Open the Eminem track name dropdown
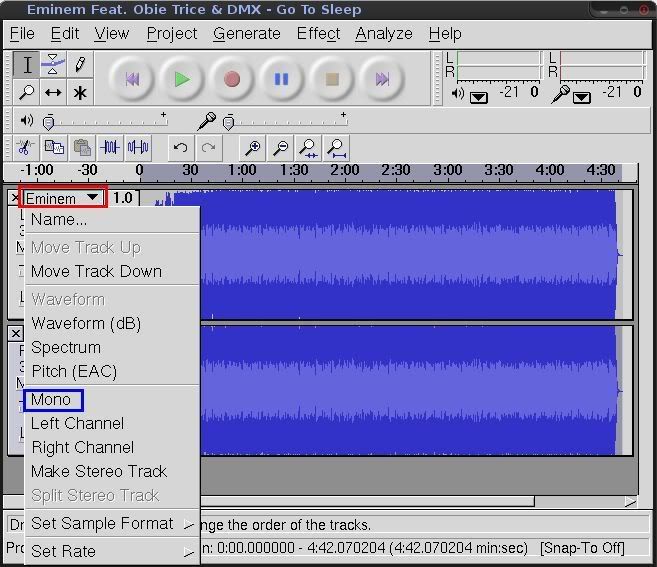The image size is (657, 567). [x=62, y=198]
